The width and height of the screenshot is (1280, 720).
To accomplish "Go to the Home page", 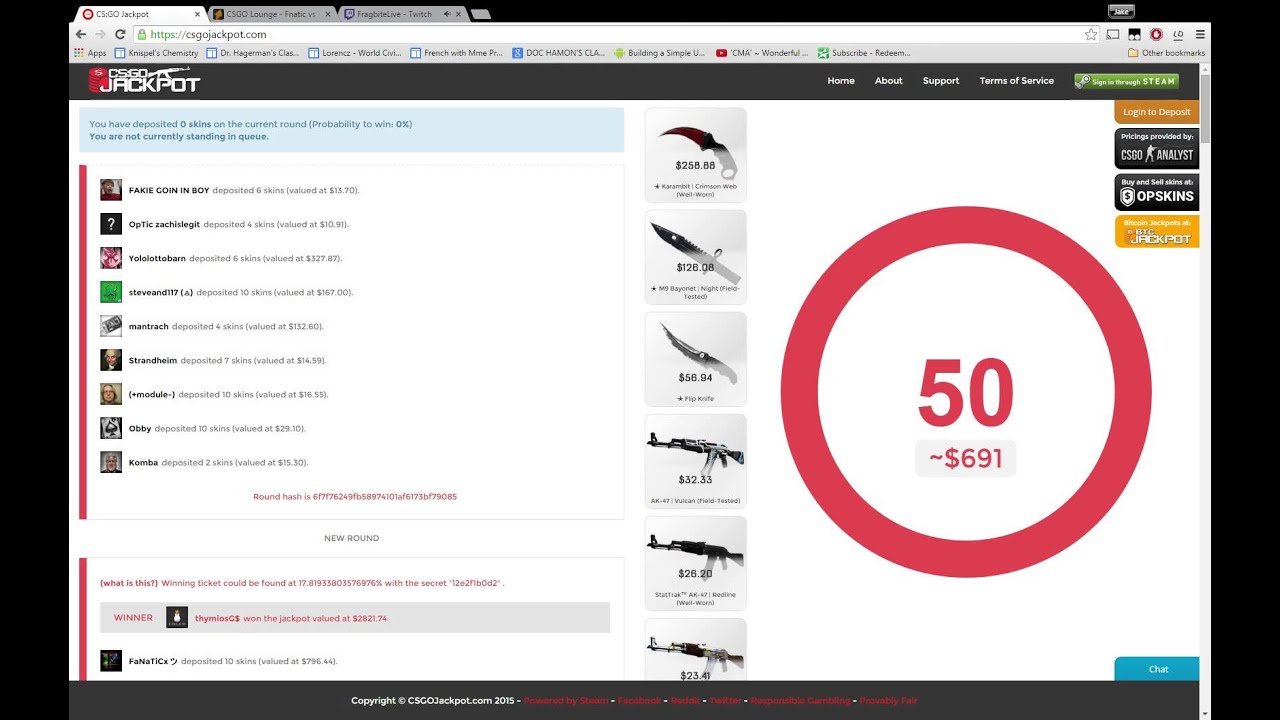I will pos(841,81).
